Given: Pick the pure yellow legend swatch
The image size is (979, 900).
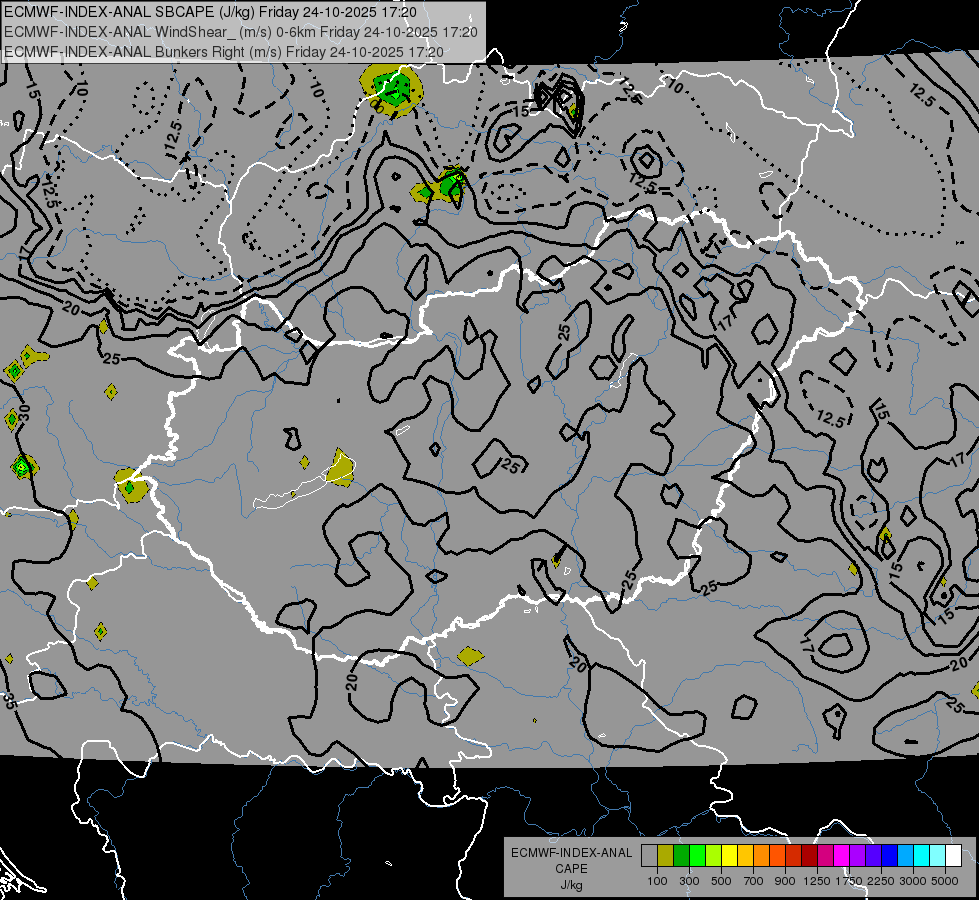Looking at the screenshot, I should click(729, 856).
